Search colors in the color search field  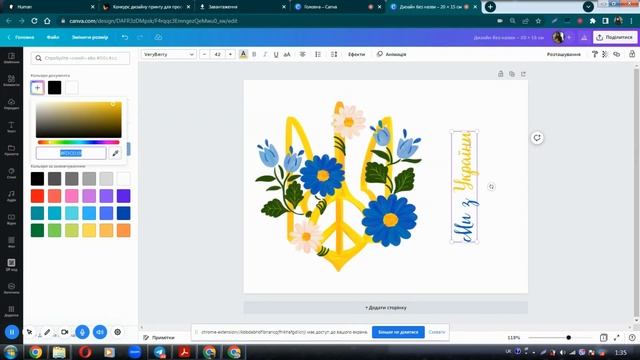80,58
